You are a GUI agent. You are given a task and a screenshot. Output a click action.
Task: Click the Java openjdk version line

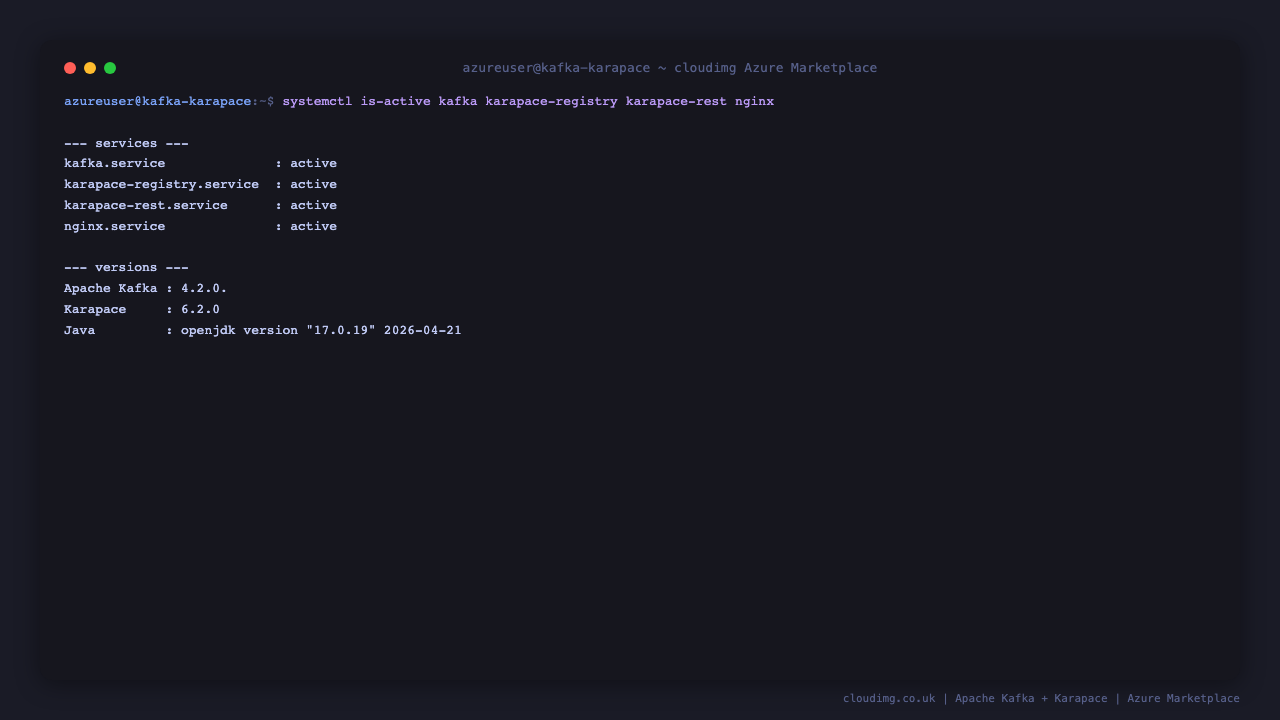click(263, 331)
